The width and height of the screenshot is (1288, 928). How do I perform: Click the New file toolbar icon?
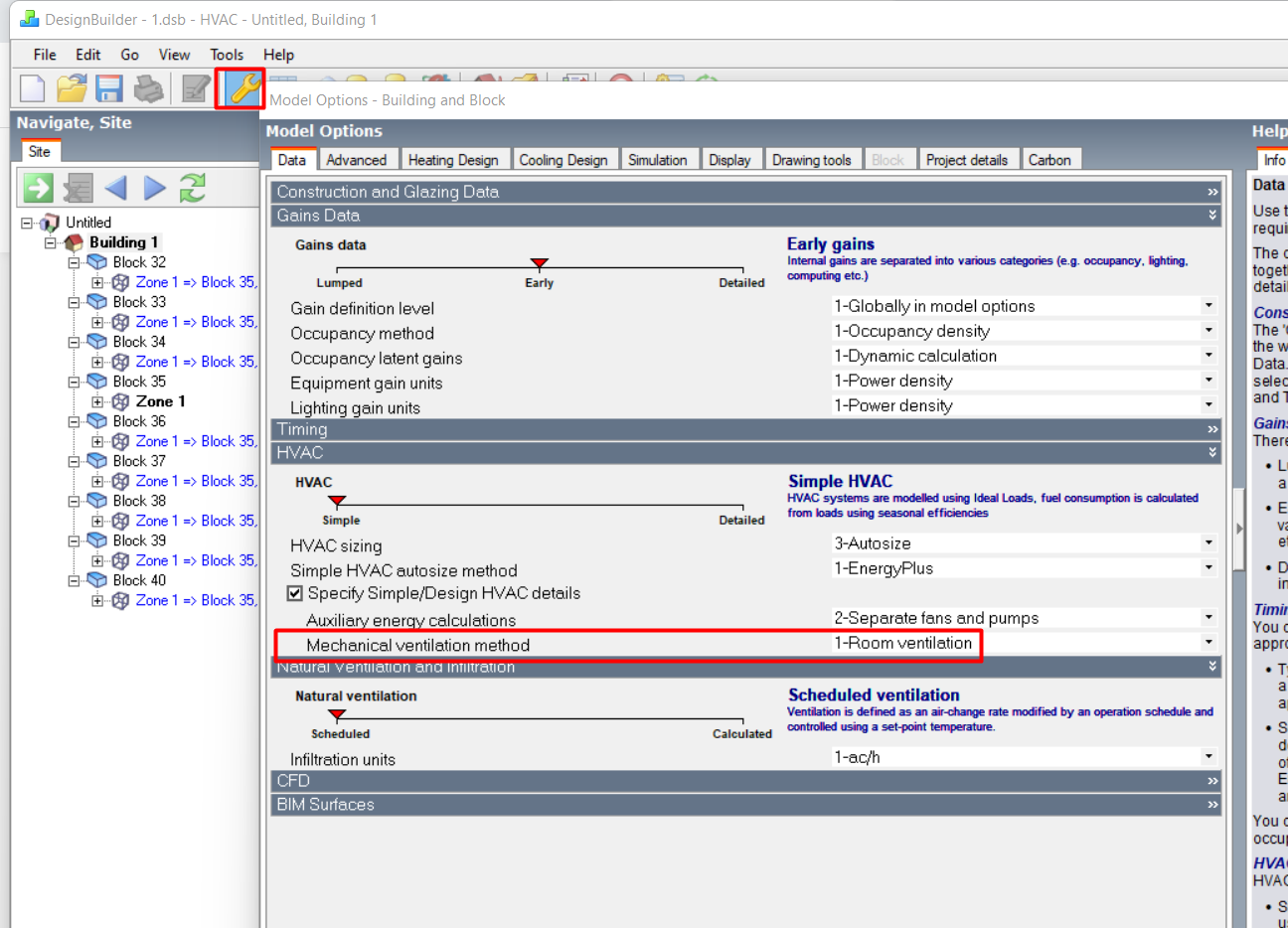pos(32,88)
